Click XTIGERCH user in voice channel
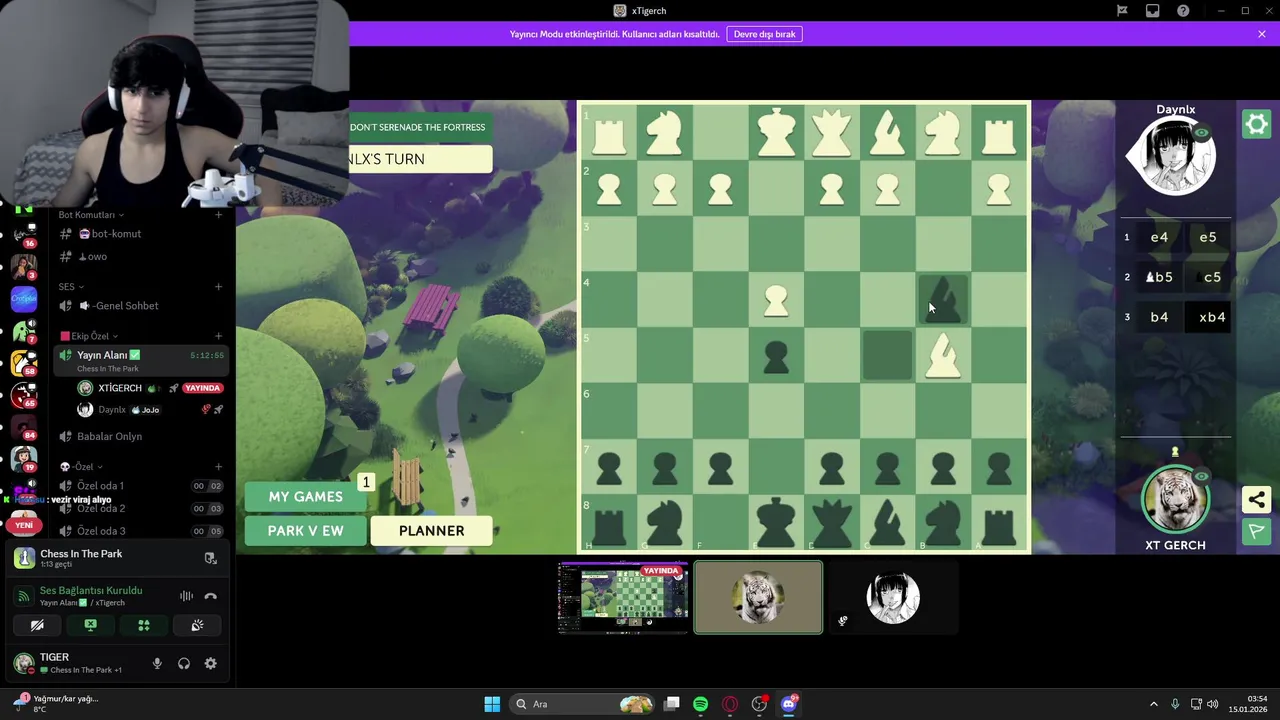Screen dimensions: 1280x720 tap(120, 388)
